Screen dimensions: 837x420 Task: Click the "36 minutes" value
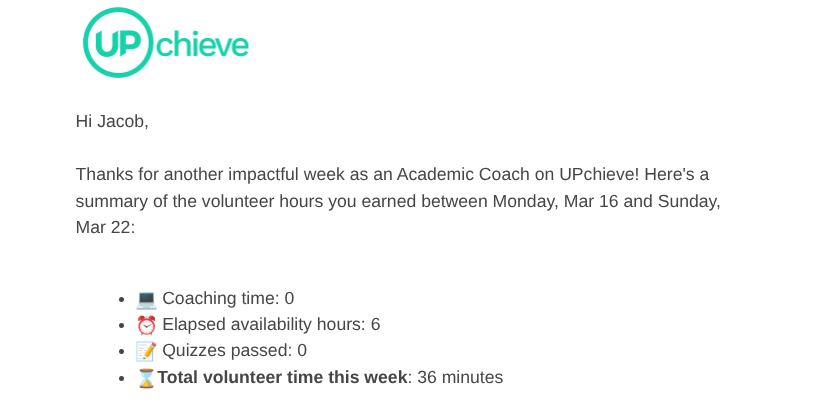(x=460, y=378)
